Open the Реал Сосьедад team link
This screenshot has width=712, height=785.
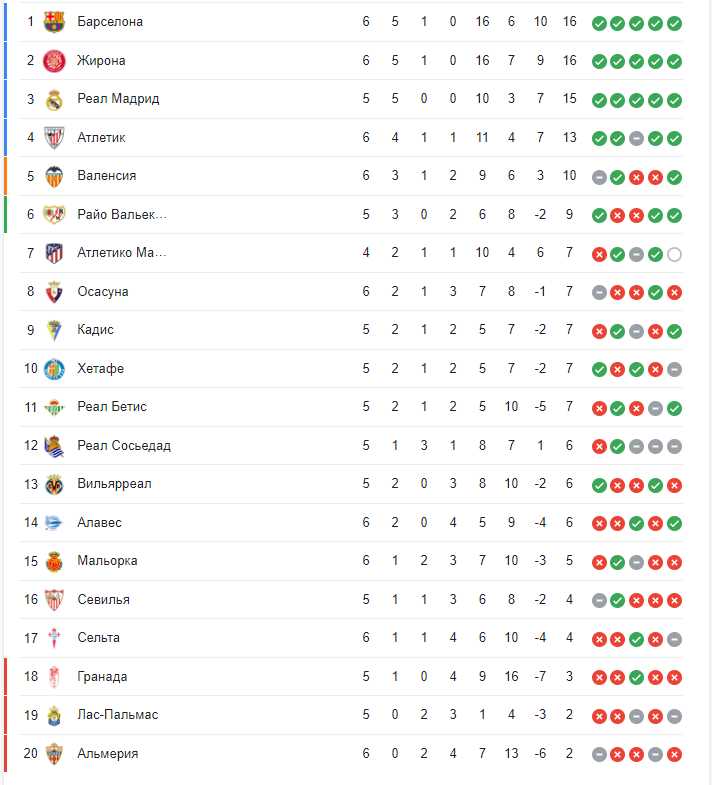click(x=124, y=446)
